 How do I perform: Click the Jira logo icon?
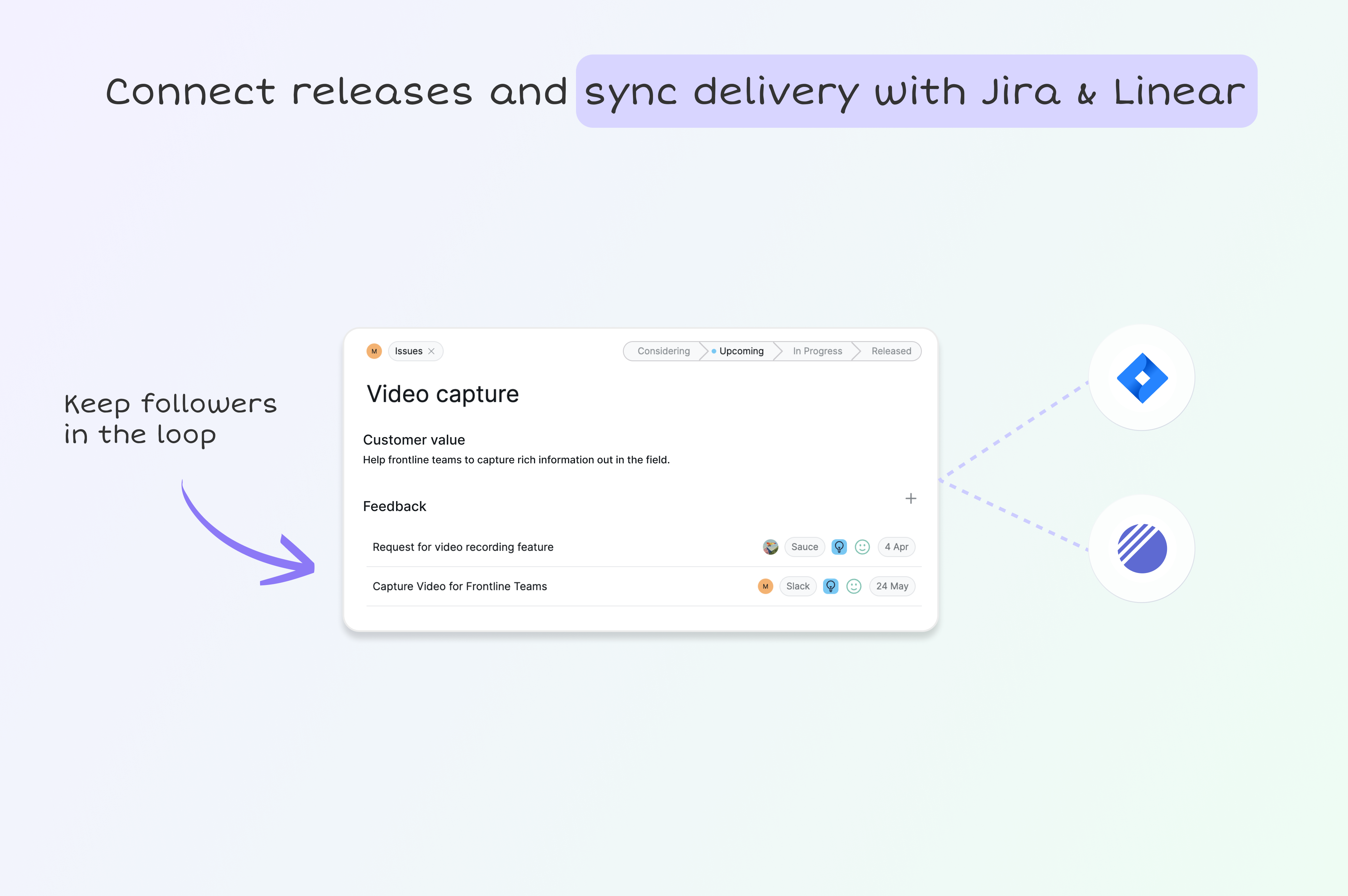(x=1142, y=378)
